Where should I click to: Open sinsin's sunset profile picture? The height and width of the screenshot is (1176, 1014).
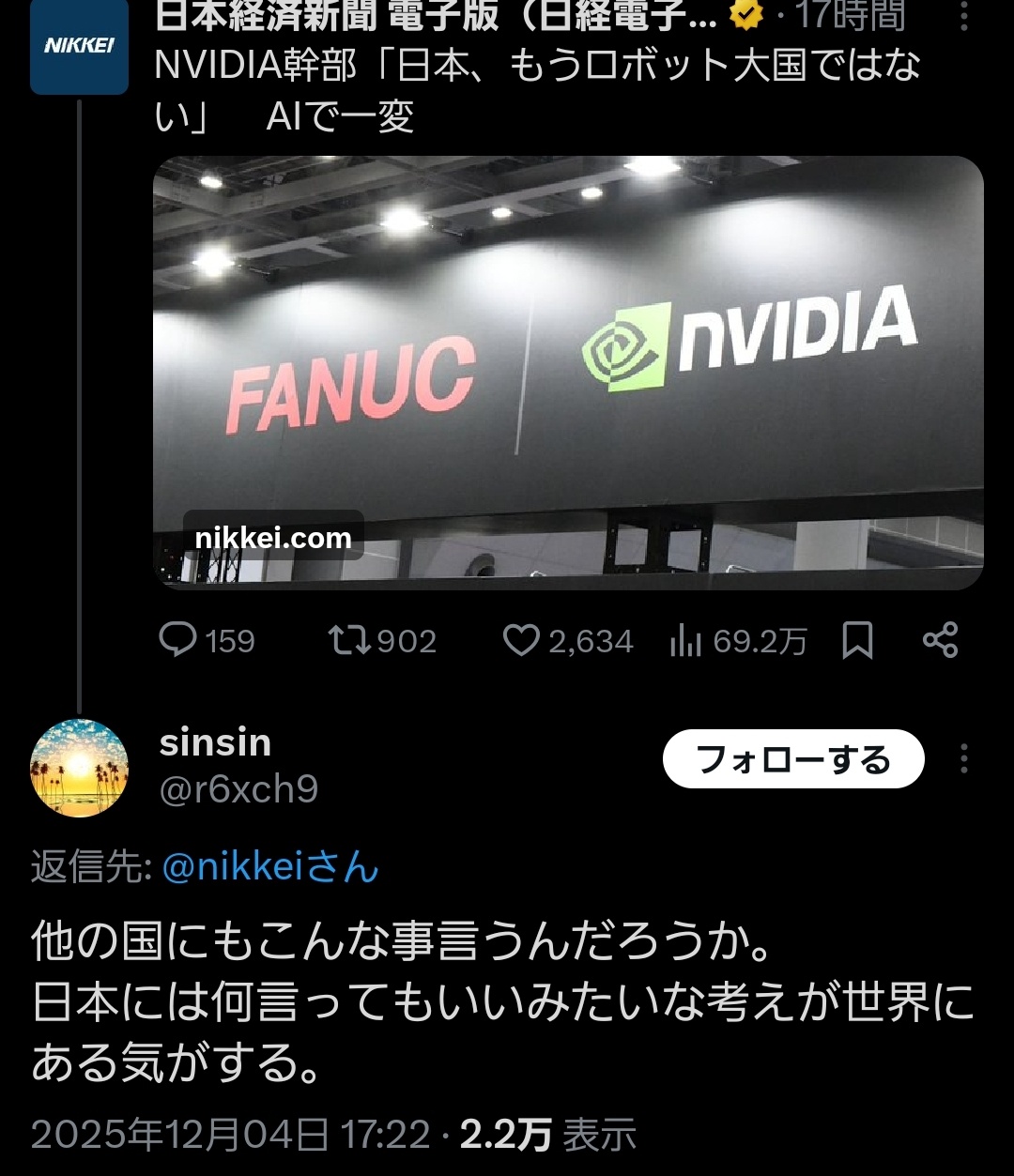point(79,768)
